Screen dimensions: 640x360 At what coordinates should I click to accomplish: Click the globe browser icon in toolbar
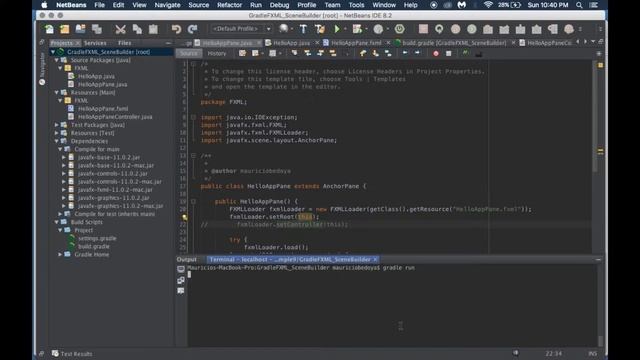coord(283,29)
